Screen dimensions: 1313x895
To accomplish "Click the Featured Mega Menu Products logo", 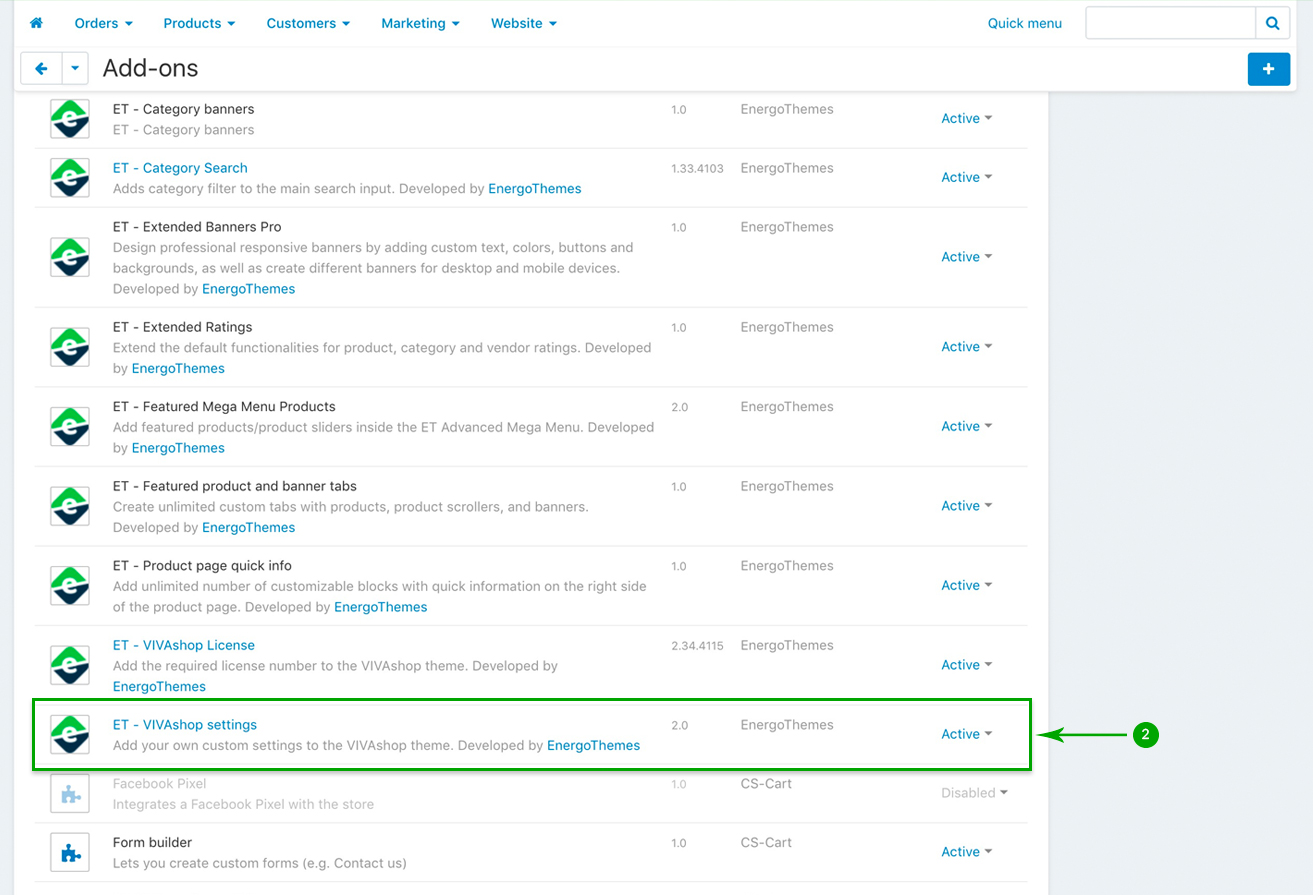I will click(70, 427).
